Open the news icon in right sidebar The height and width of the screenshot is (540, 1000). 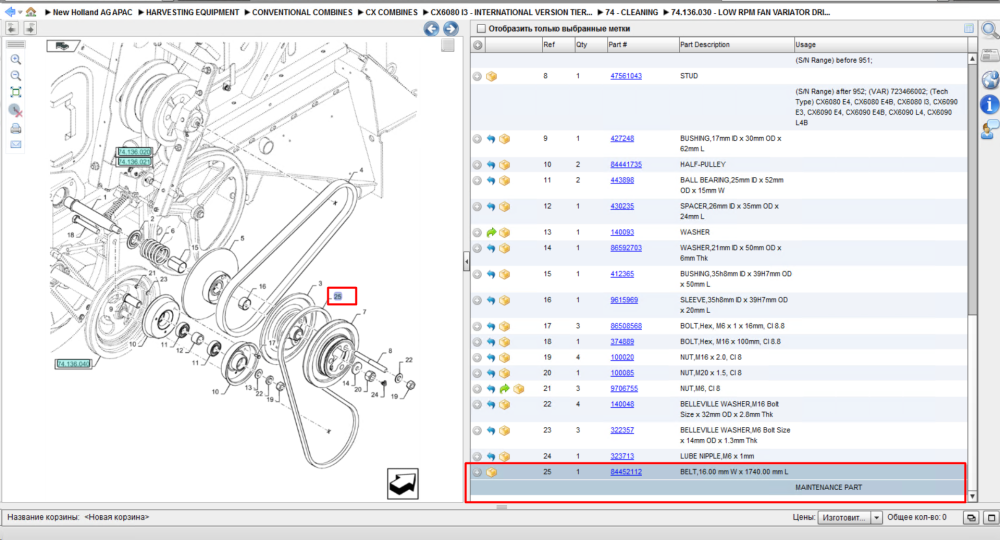pyautogui.click(x=990, y=56)
